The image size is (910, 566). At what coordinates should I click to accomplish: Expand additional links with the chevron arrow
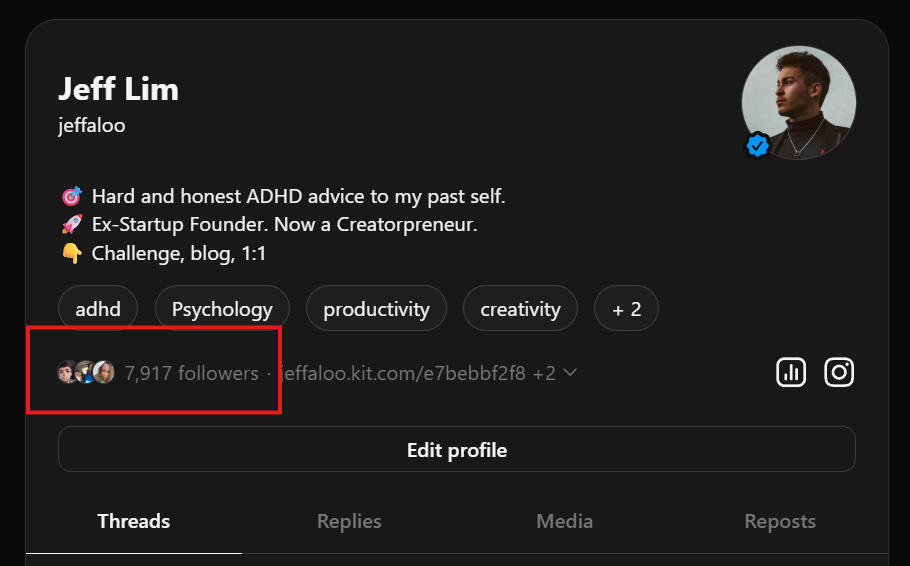tap(570, 373)
